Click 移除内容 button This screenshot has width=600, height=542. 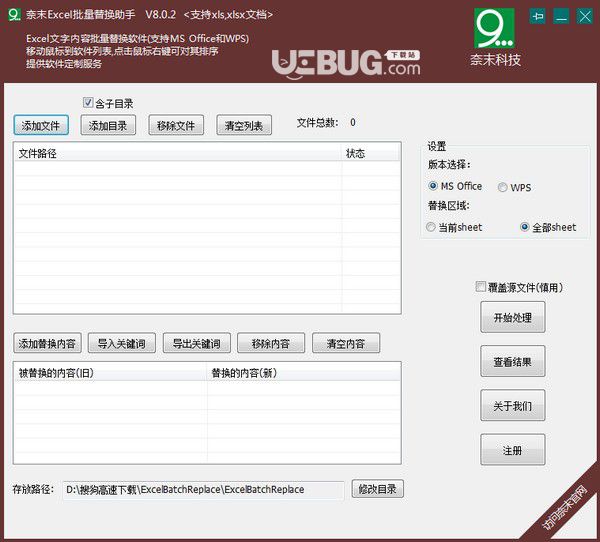pos(271,343)
